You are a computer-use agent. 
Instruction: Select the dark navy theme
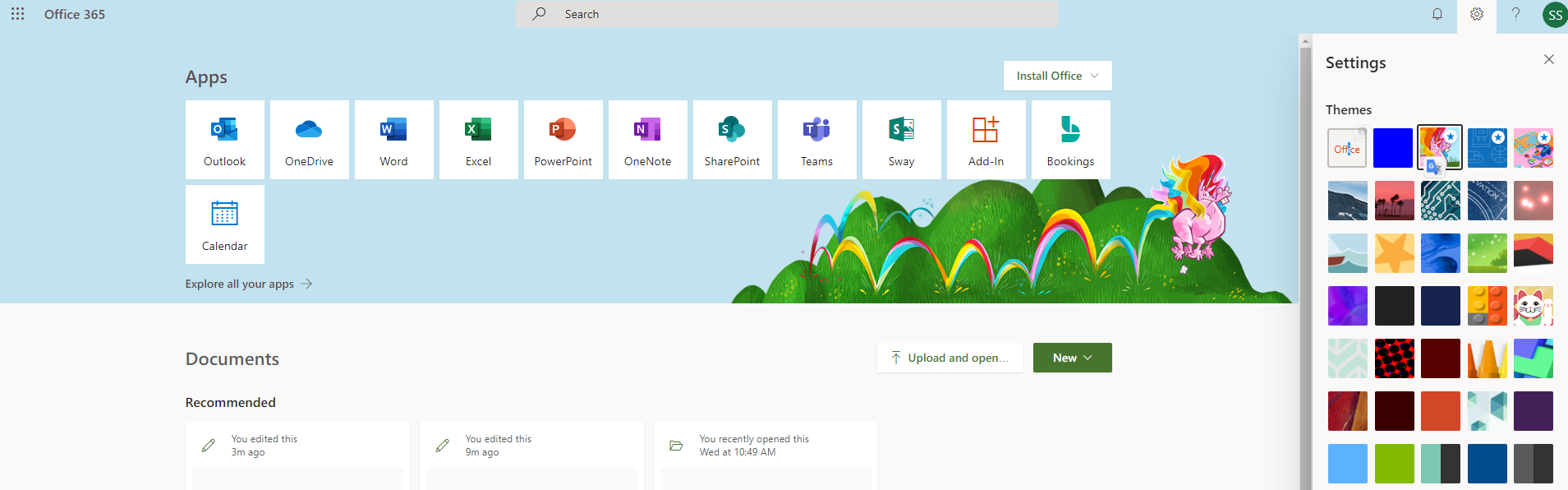pos(1441,306)
